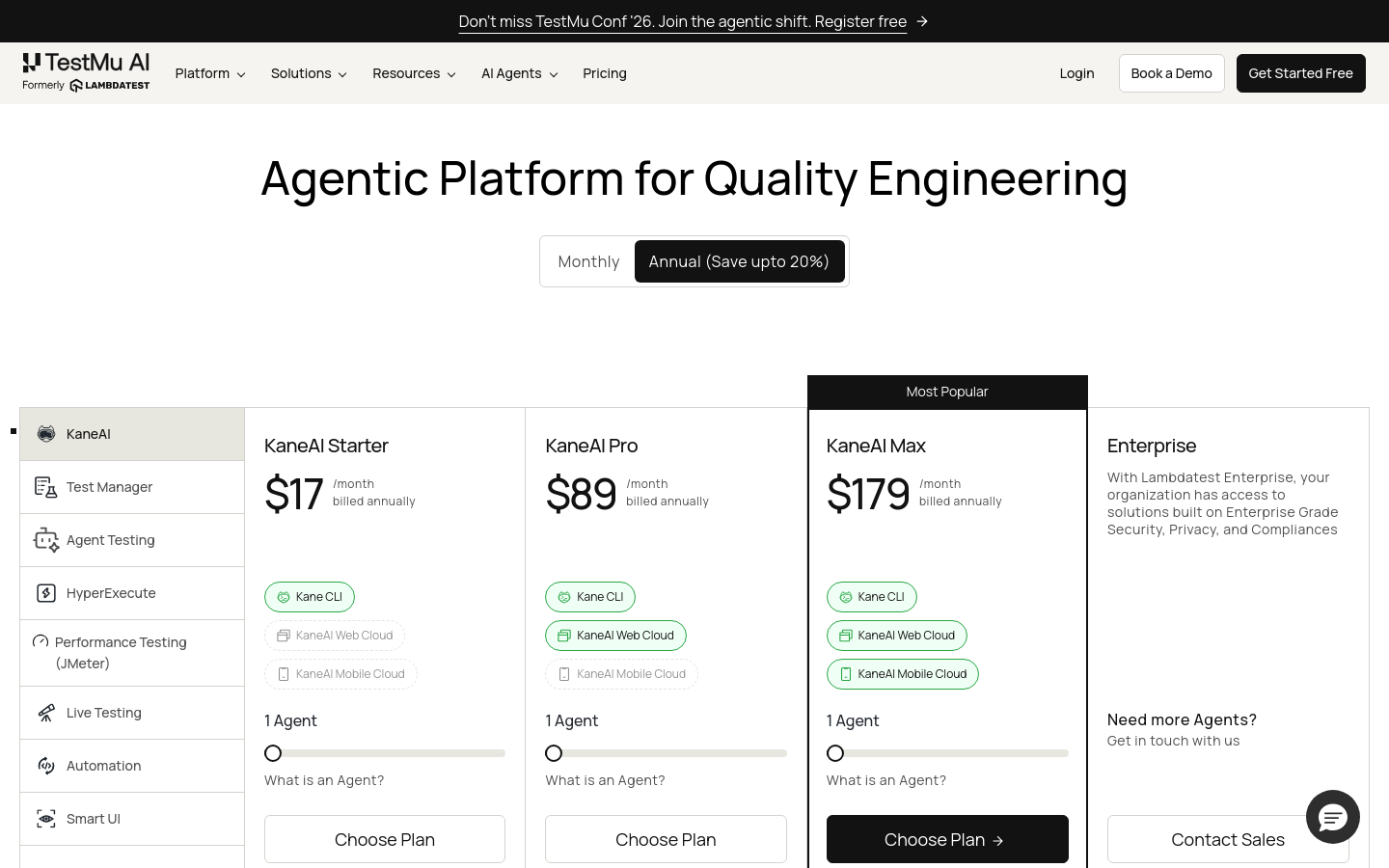Viewport: 1389px width, 868px height.
Task: Click KaneAI Pro agent slider handle
Action: pos(554,753)
